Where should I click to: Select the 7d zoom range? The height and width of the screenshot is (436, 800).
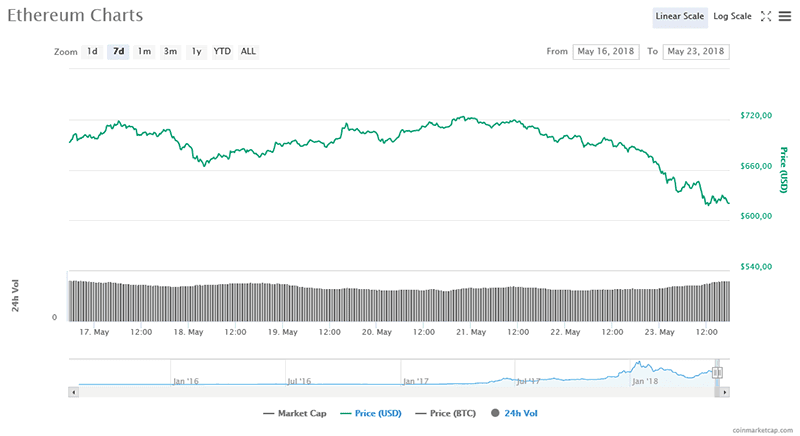click(x=118, y=51)
